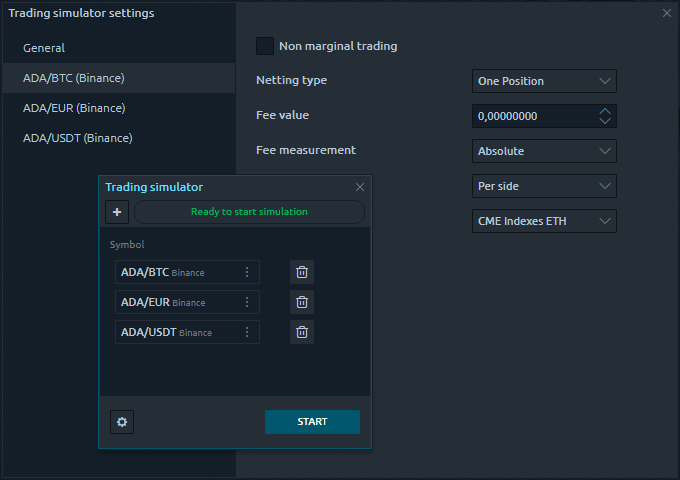Delete the ADA/EUR symbol with trash icon
This screenshot has width=680, height=480.
point(302,302)
